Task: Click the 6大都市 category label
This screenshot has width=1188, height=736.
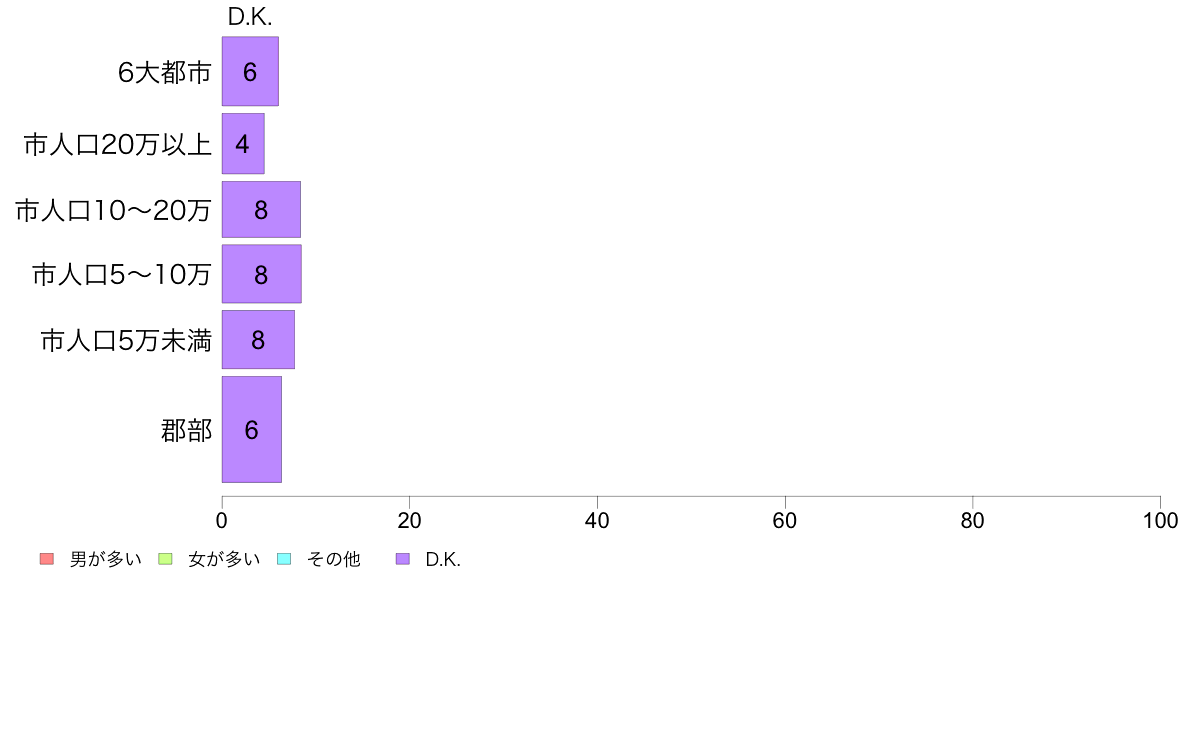Action: tap(164, 72)
